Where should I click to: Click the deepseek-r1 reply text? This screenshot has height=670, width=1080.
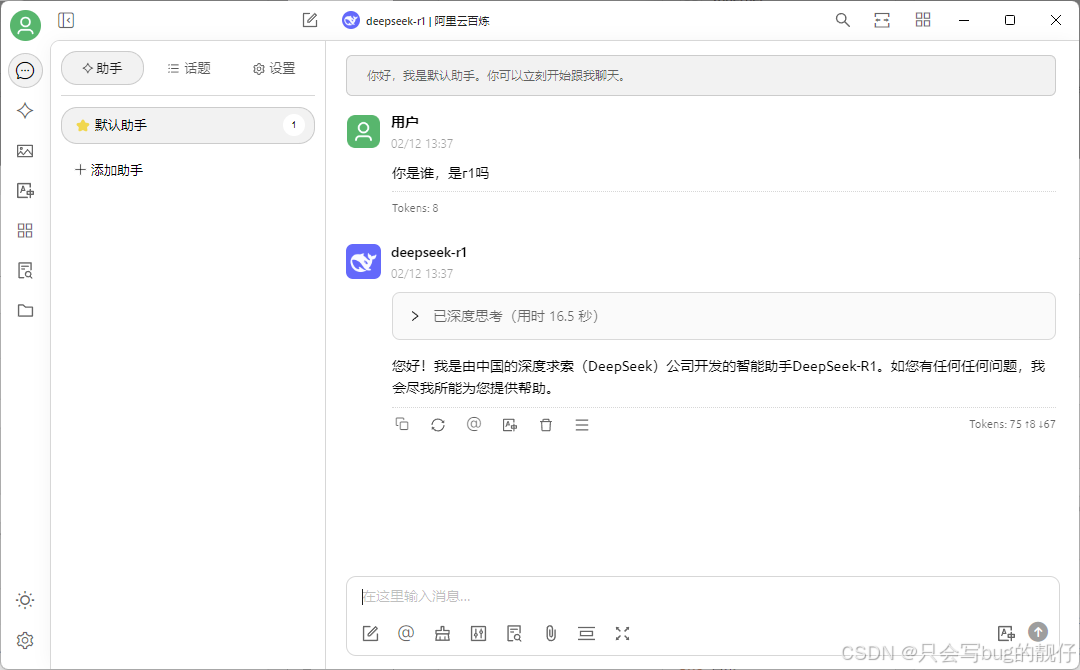tap(718, 377)
